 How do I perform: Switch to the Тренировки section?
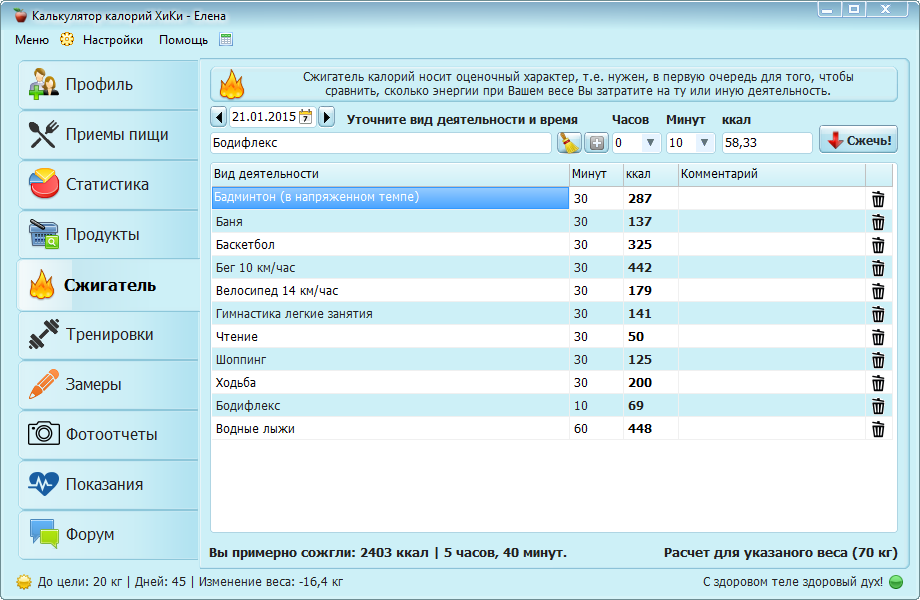click(x=108, y=335)
